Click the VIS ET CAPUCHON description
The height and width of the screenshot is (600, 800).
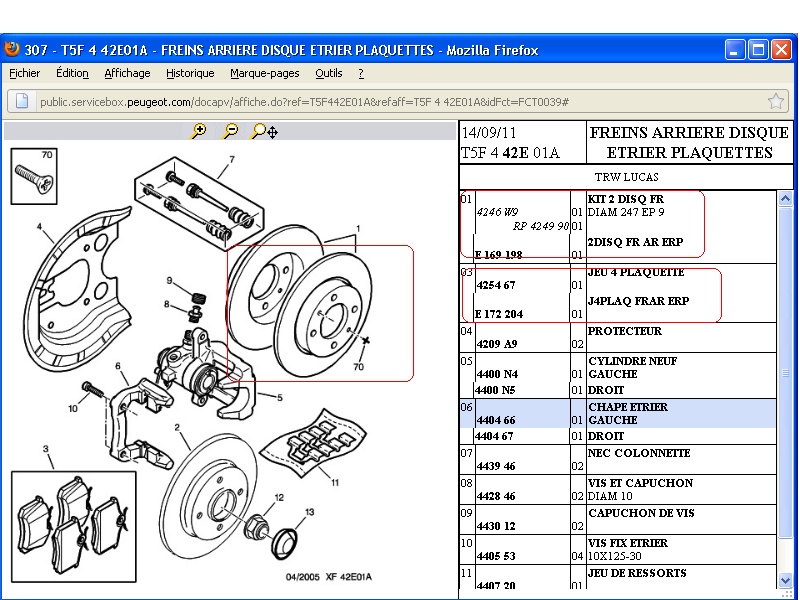point(640,483)
